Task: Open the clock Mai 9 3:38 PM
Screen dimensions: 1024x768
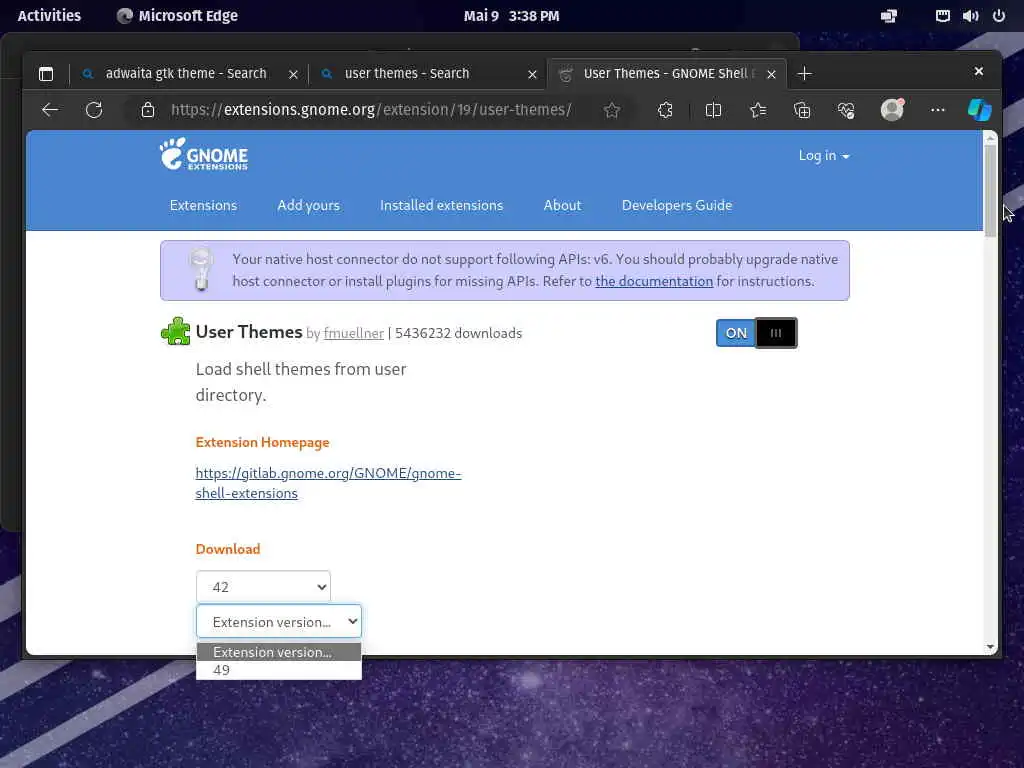Action: [511, 16]
